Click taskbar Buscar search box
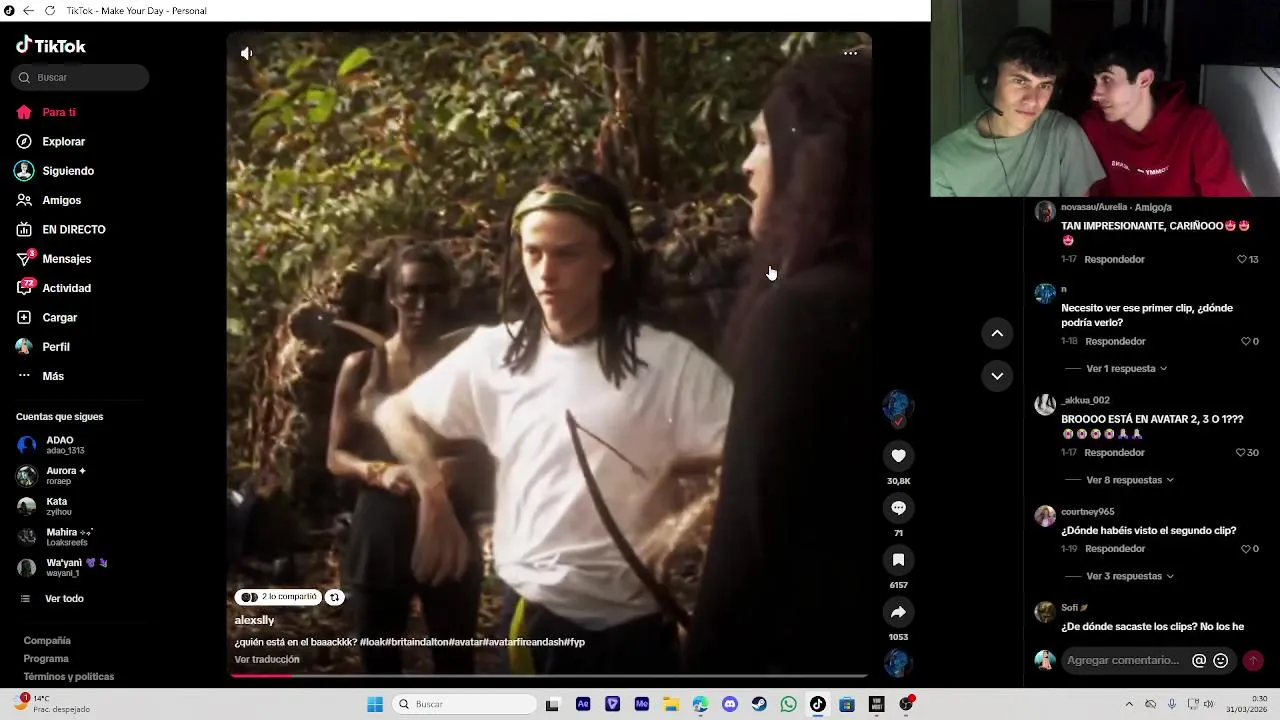The image size is (1280, 720). coord(465,704)
